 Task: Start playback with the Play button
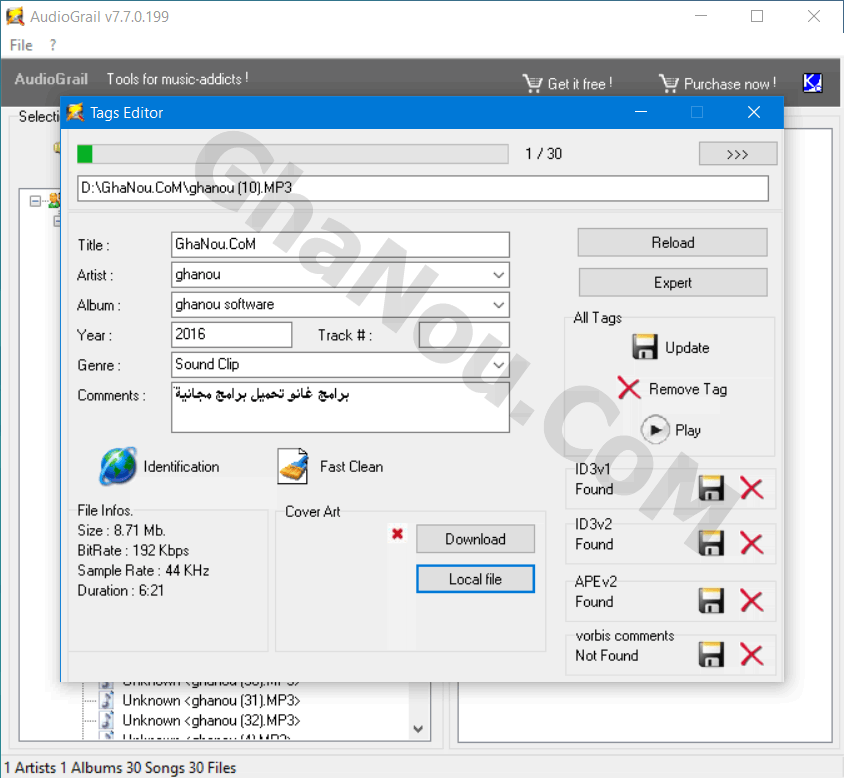pos(655,430)
